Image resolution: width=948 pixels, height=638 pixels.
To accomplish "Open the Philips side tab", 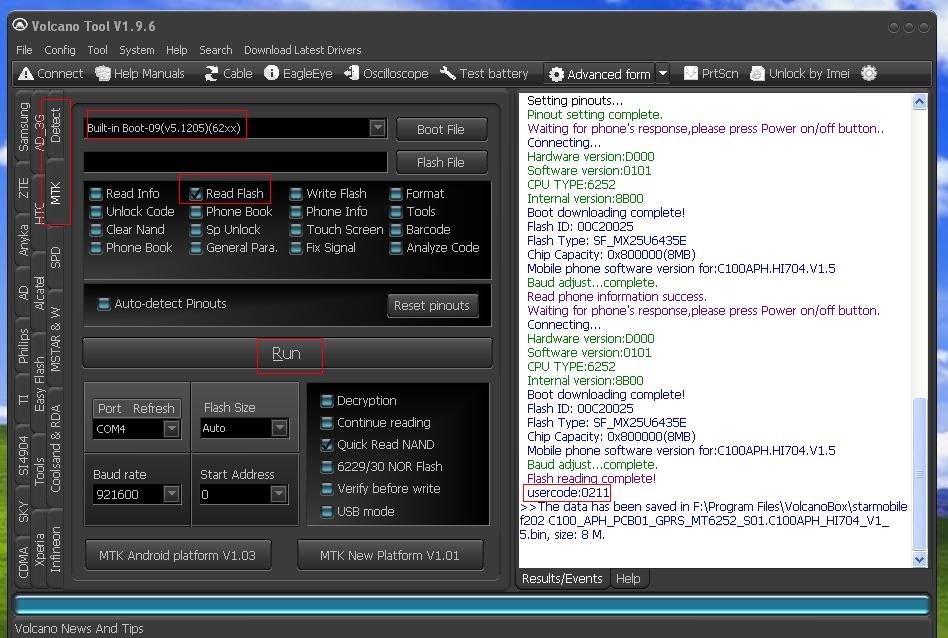I will click(24, 346).
